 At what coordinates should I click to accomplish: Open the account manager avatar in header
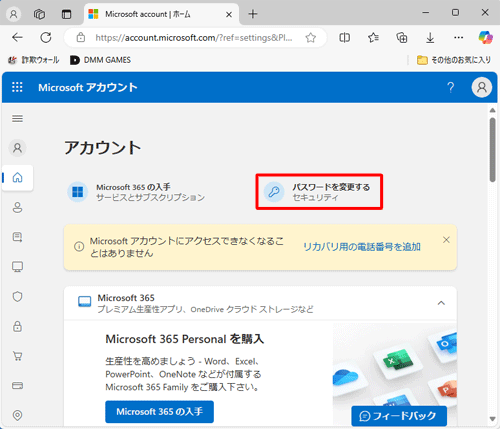coord(482,87)
